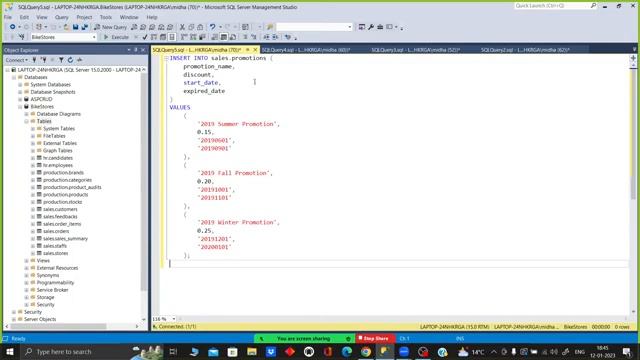Open the editor zoom percentage dropdown
This screenshot has height=360, width=640.
(x=173, y=319)
